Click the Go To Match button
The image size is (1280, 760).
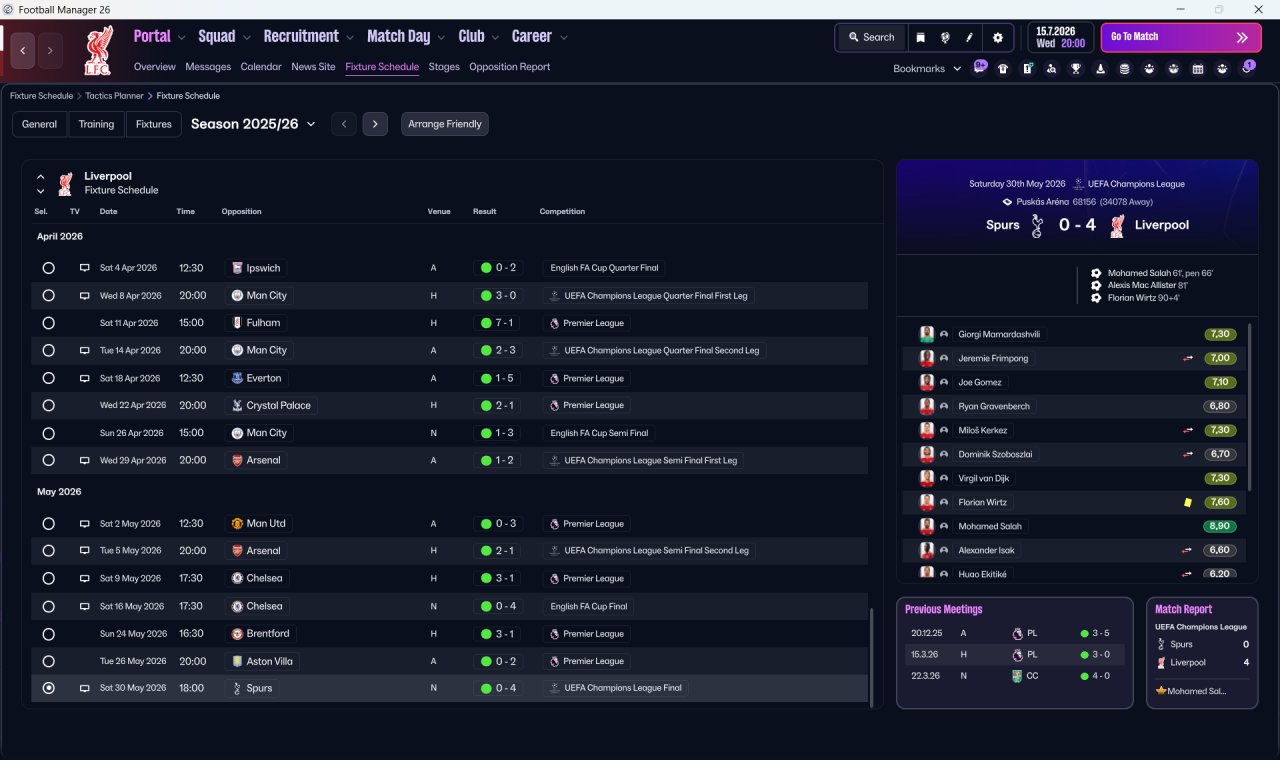click(1181, 37)
